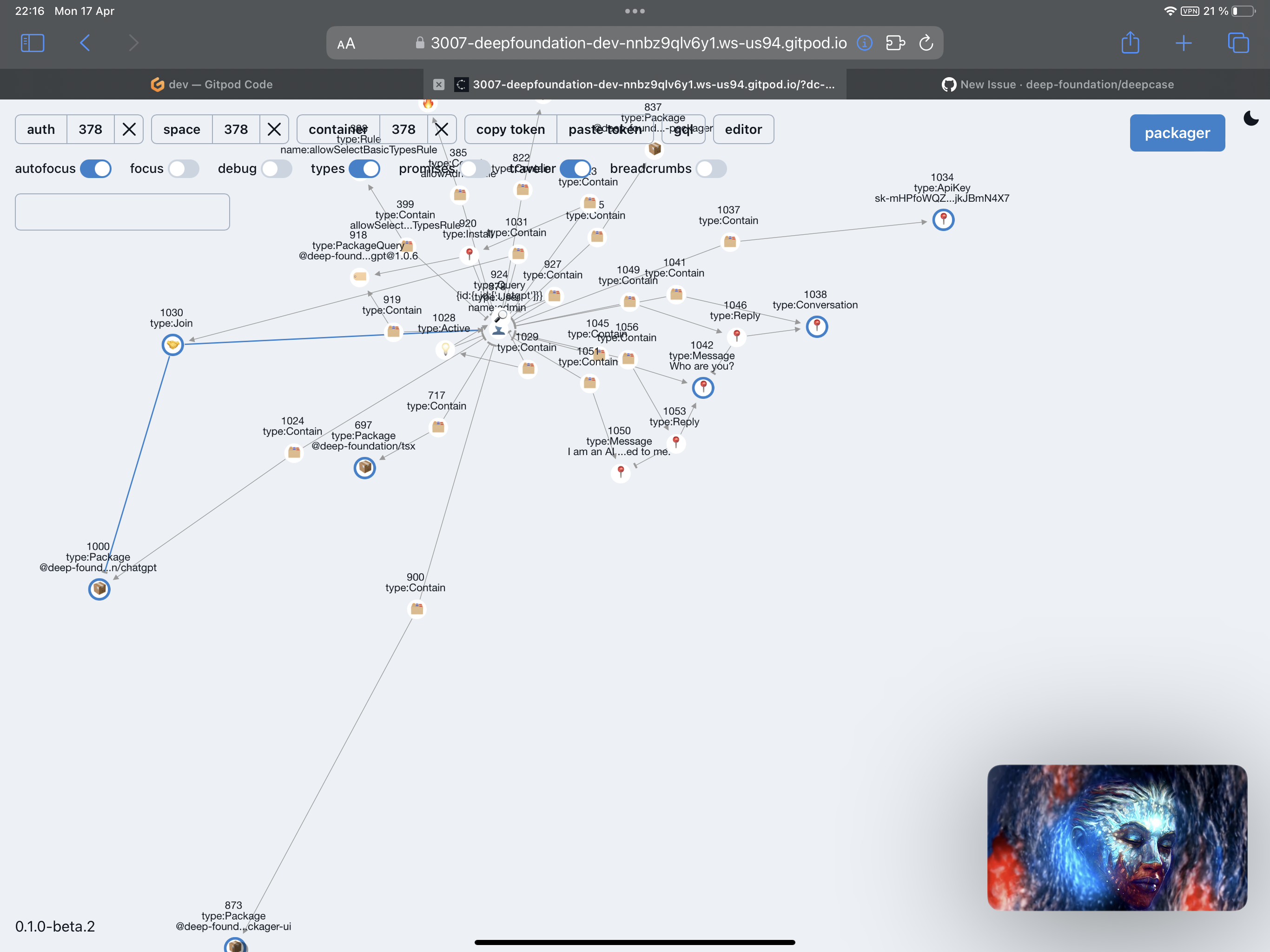Switch to the New Issue deepcase tab

tap(1058, 85)
